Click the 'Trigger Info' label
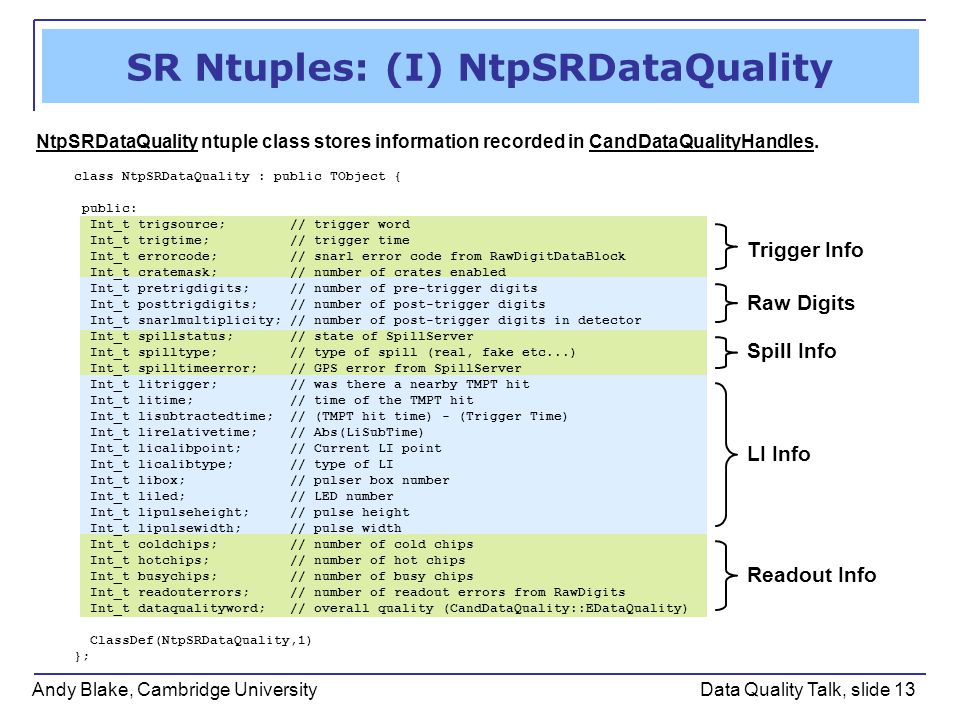Viewport: 960px width, 720px height. pyautogui.click(x=805, y=250)
